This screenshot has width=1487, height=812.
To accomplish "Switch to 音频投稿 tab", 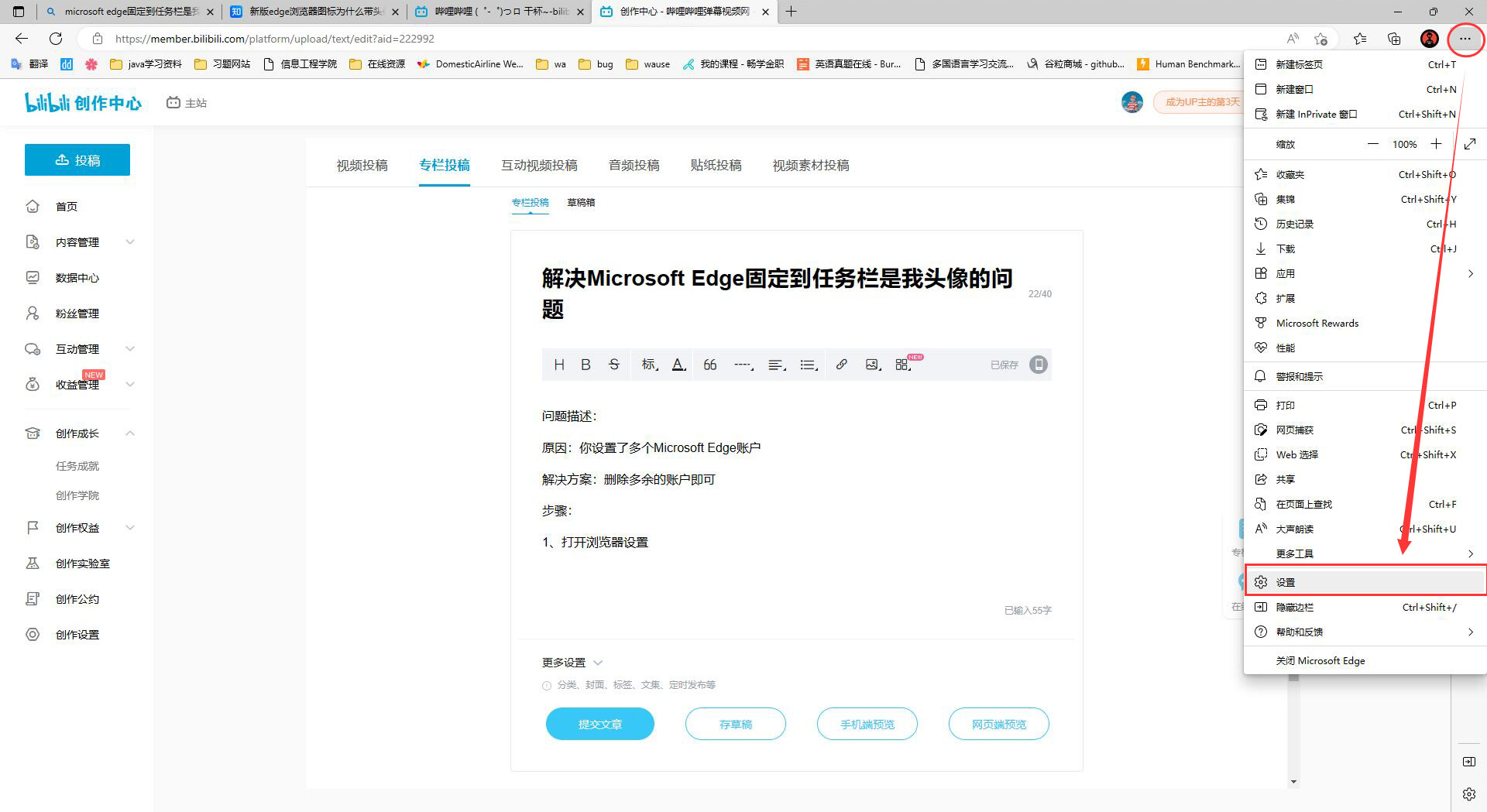I will [634, 166].
